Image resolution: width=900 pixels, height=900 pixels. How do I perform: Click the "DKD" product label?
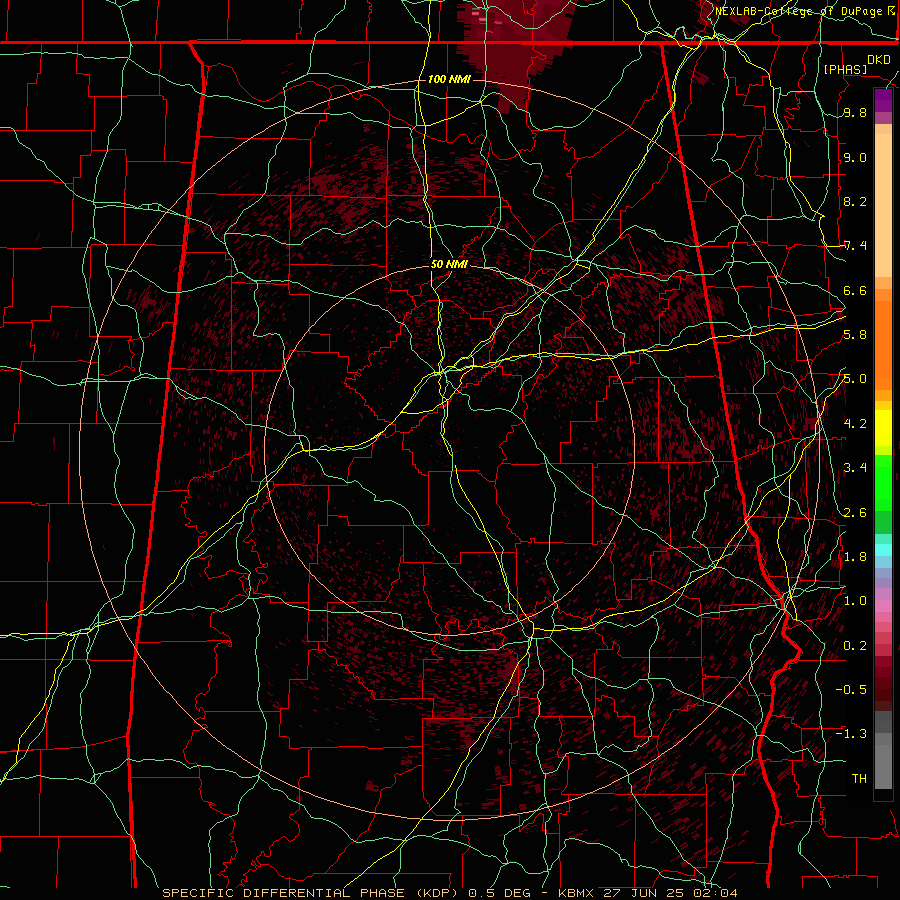(x=878, y=60)
